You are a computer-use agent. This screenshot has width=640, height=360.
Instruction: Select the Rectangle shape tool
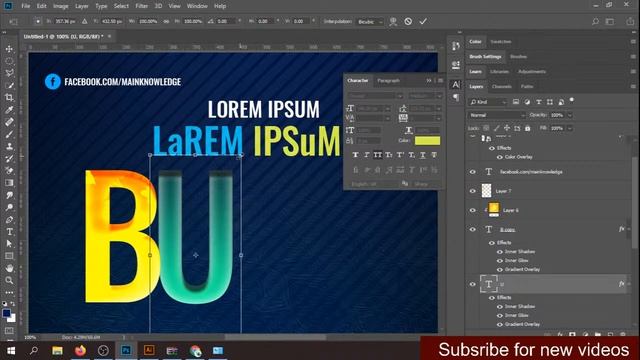pyautogui.click(x=9, y=256)
